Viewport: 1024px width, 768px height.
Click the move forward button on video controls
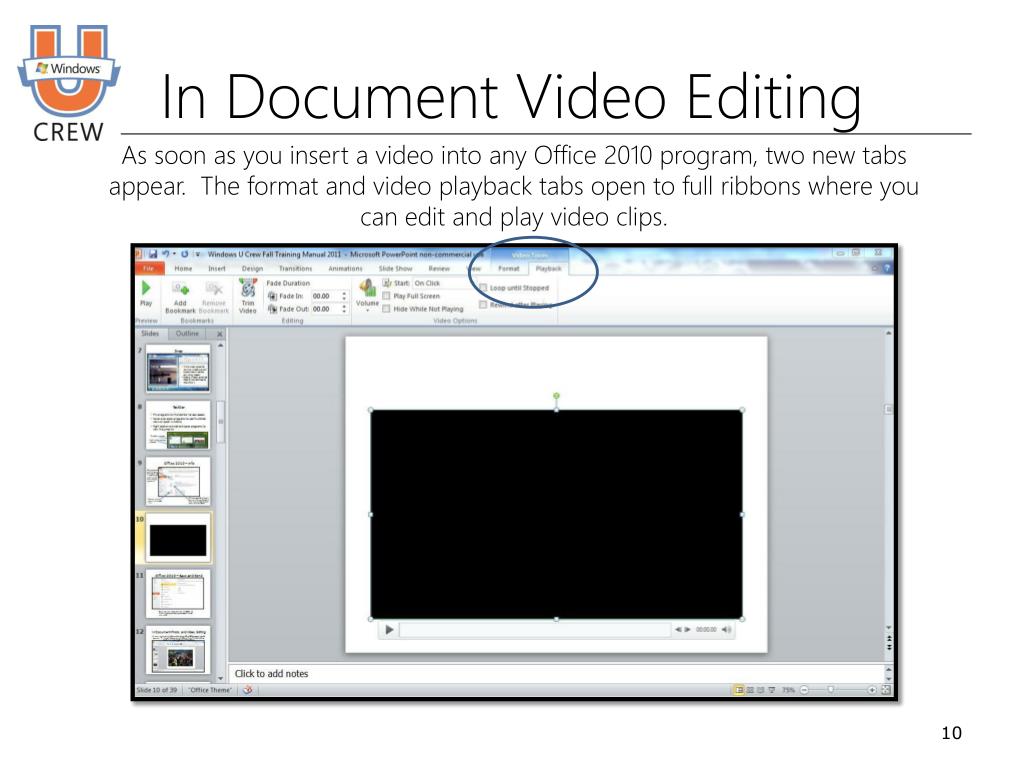687,630
